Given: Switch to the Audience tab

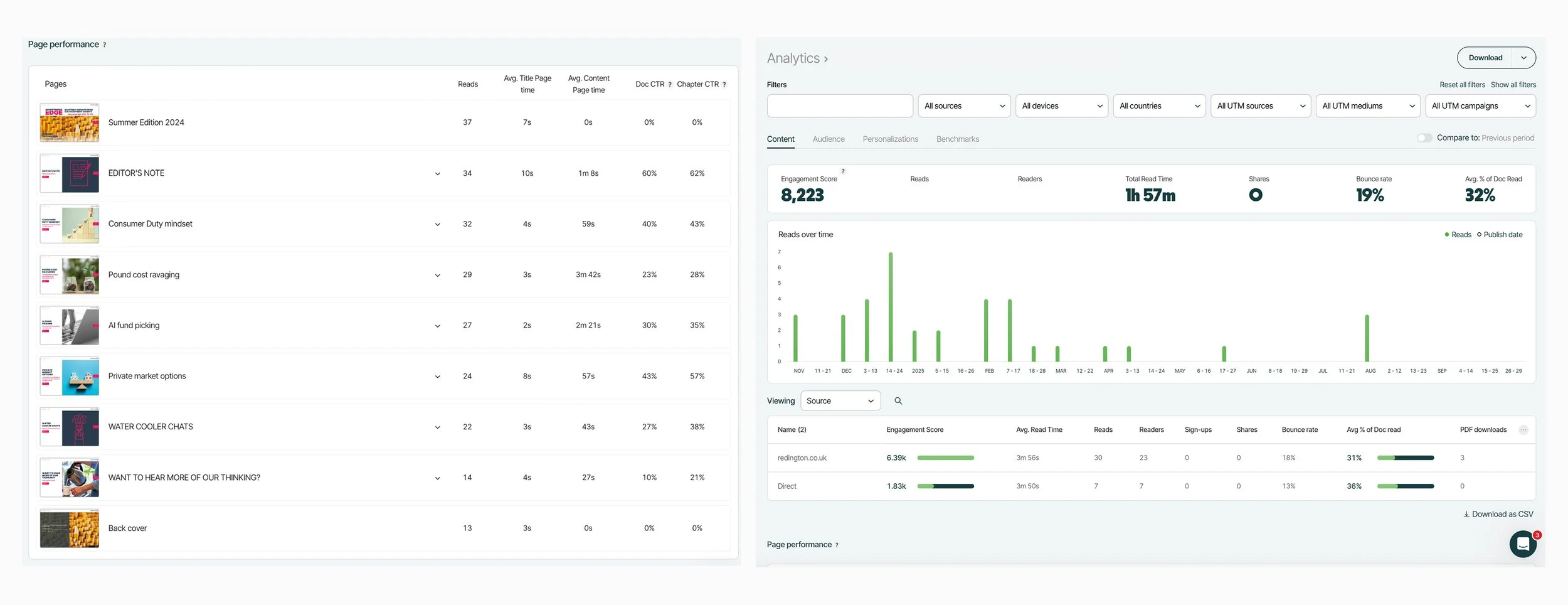Looking at the screenshot, I should pyautogui.click(x=829, y=139).
